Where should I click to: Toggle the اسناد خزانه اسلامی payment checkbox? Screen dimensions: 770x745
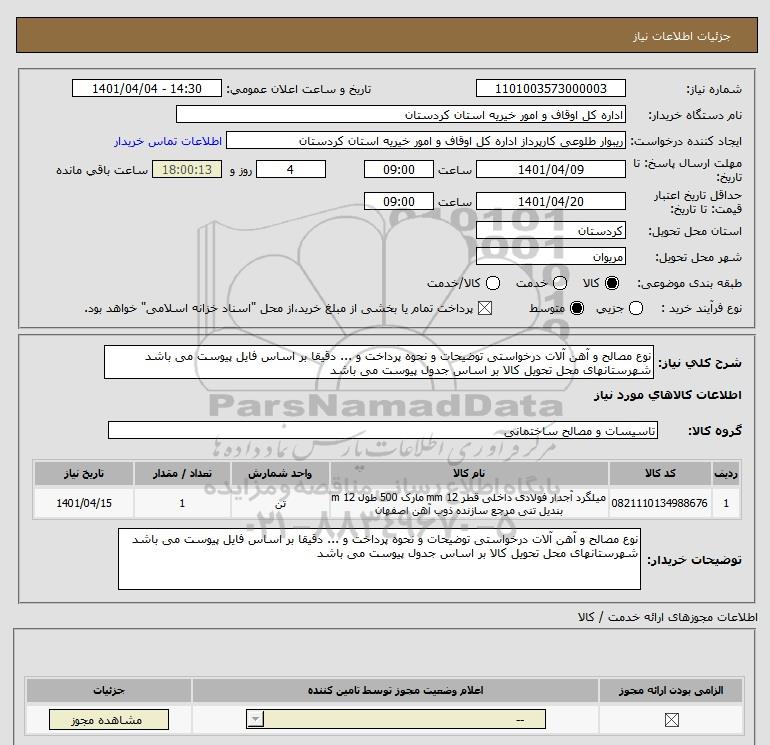[485, 308]
